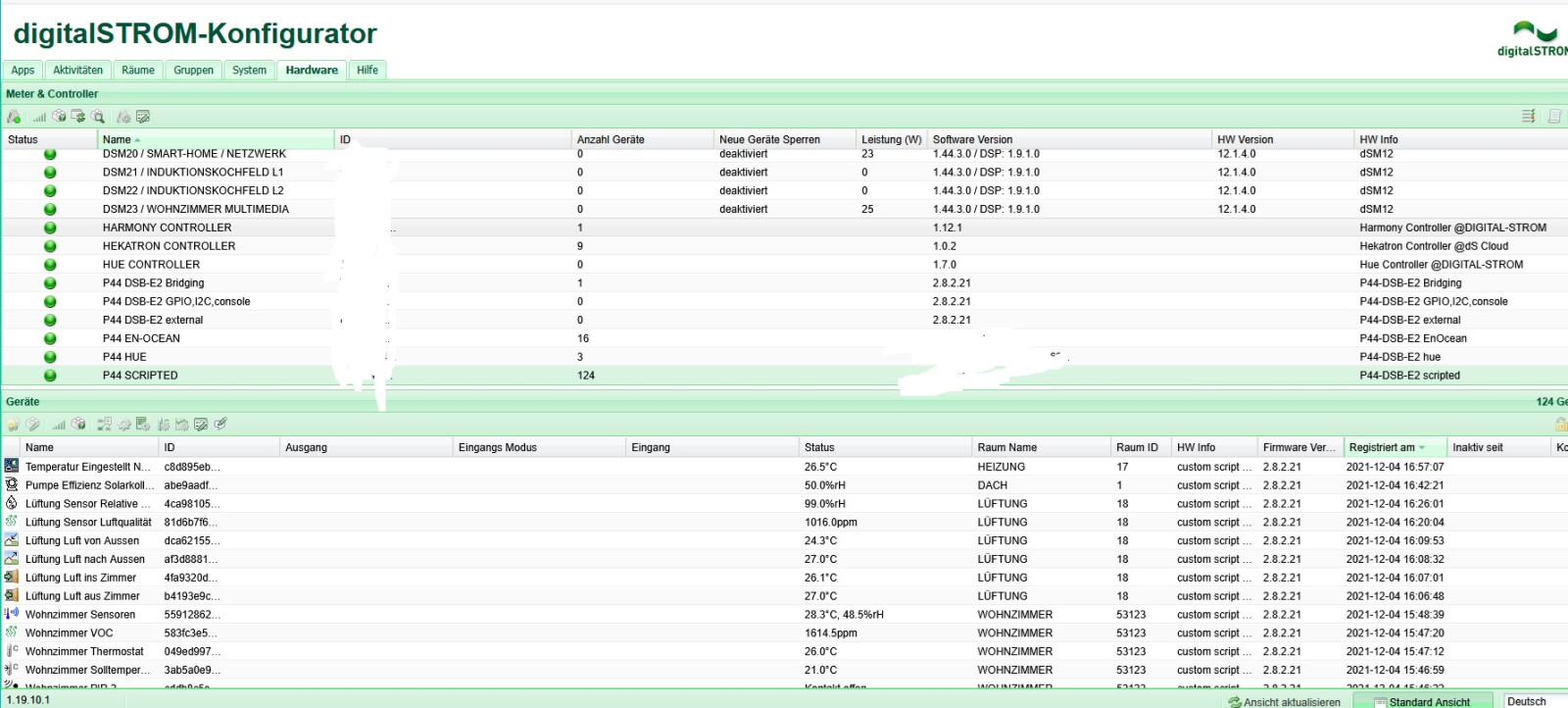Click the icon for Temperatur Eingestellt device
The image size is (1568, 708).
12,466
